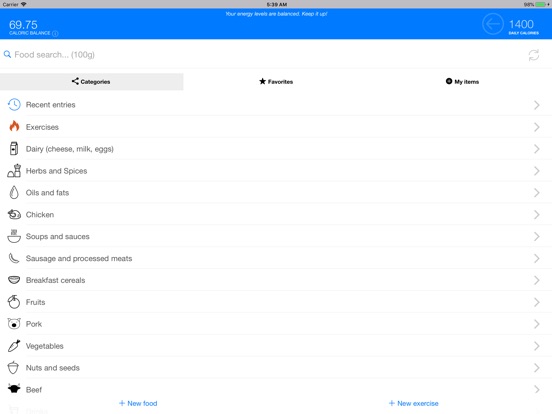Open Soups and sauces chevron
Screen dimensions: 552x414
click(536, 236)
